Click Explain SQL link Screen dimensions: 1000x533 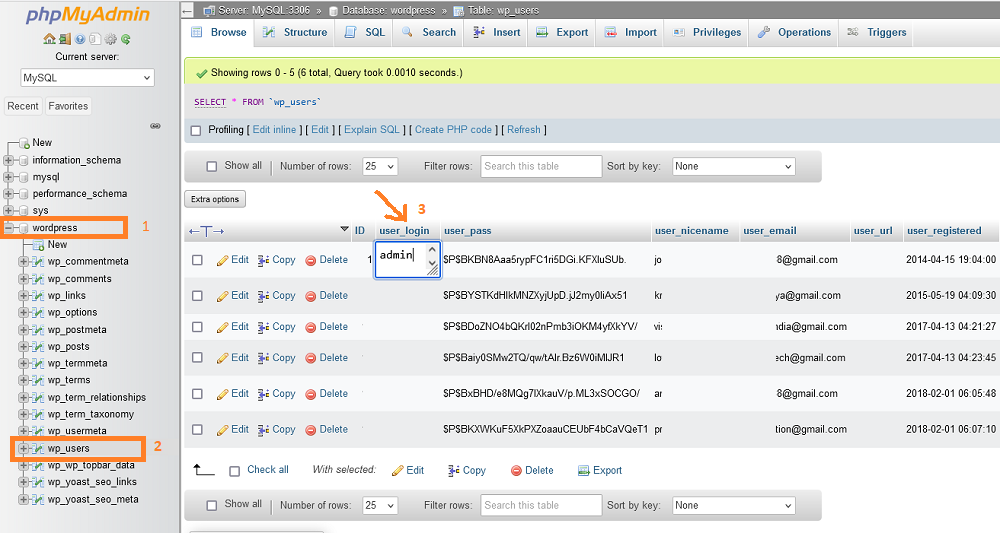(x=372, y=129)
